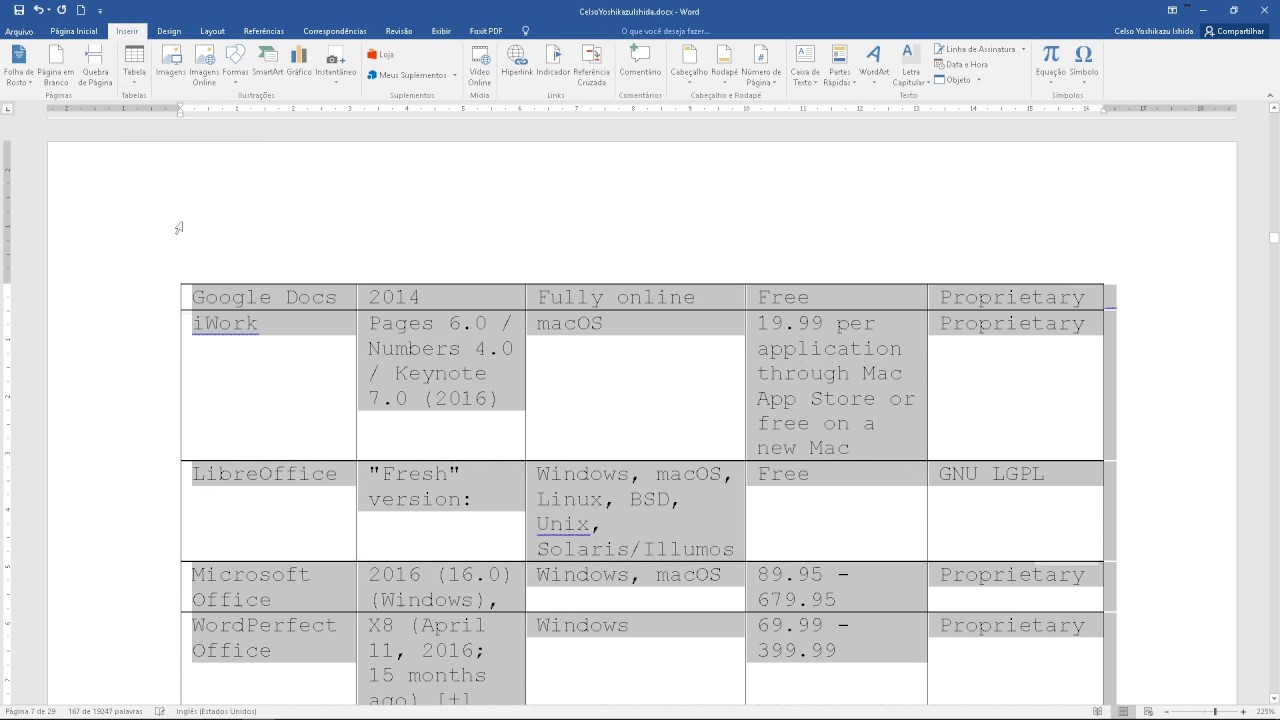The image size is (1280, 720).
Task: Undo the last action
Action: 40,10
